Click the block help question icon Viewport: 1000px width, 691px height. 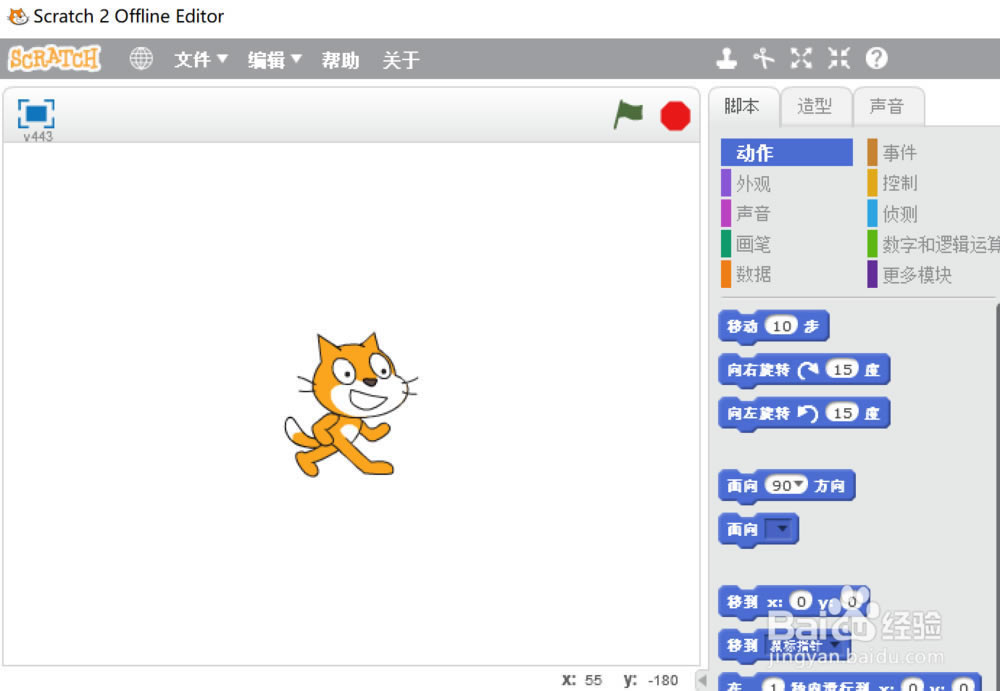pyautogui.click(x=876, y=59)
